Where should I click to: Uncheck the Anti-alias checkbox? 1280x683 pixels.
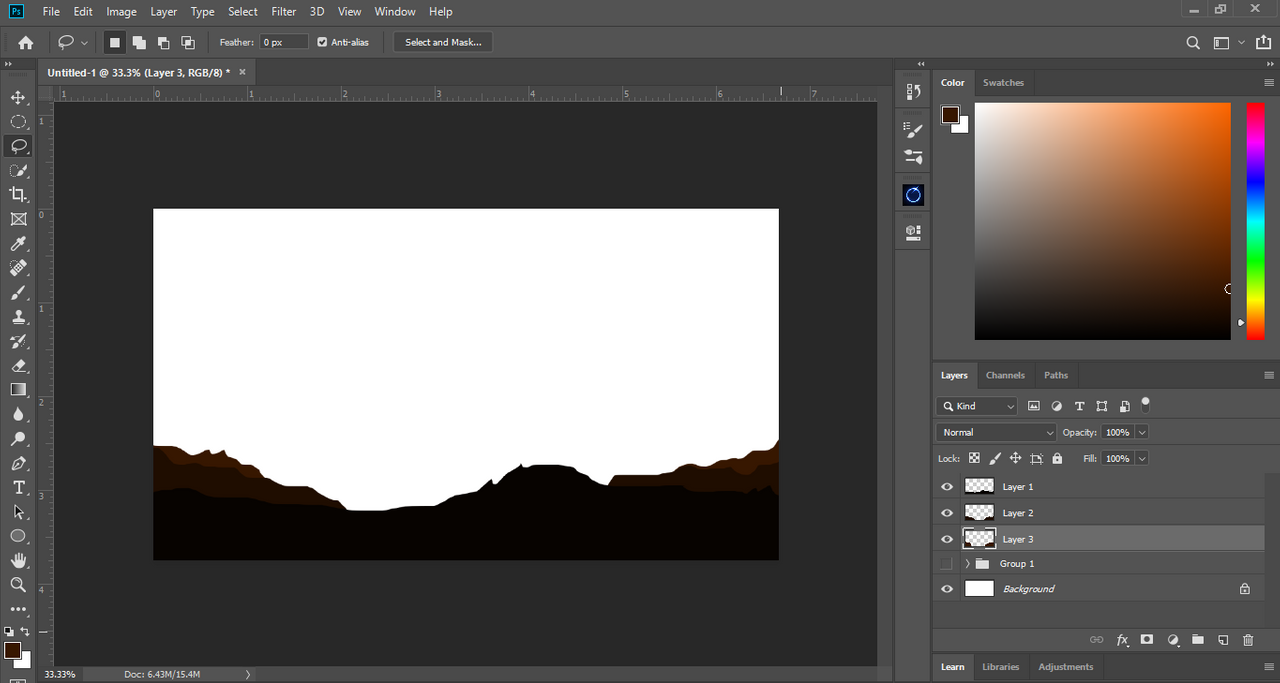(322, 42)
